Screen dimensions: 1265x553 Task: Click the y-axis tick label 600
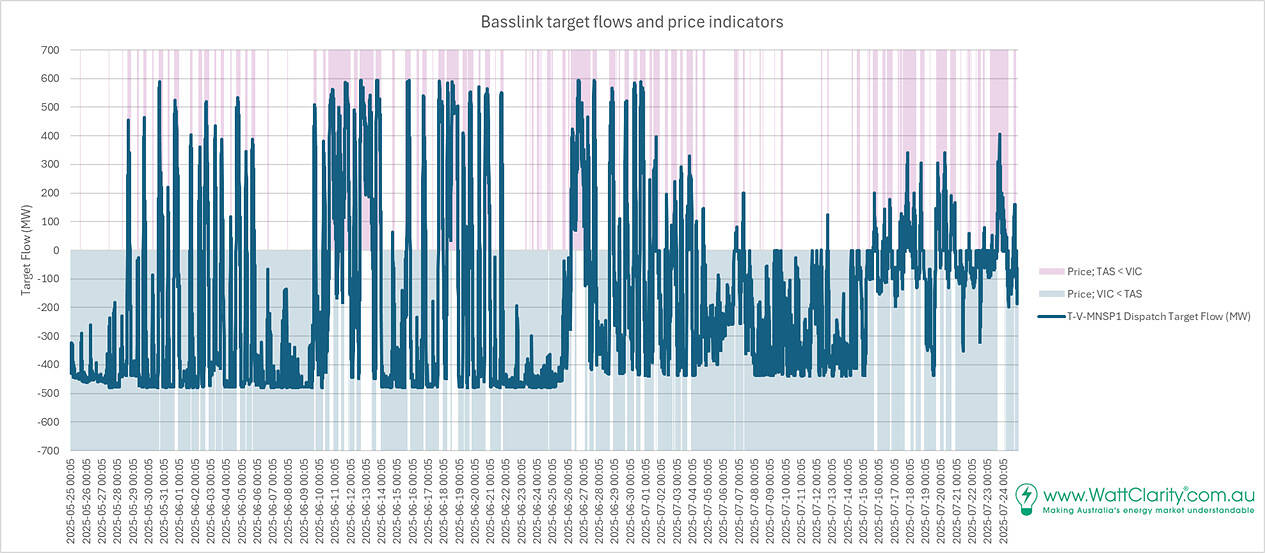pyautogui.click(x=51, y=78)
